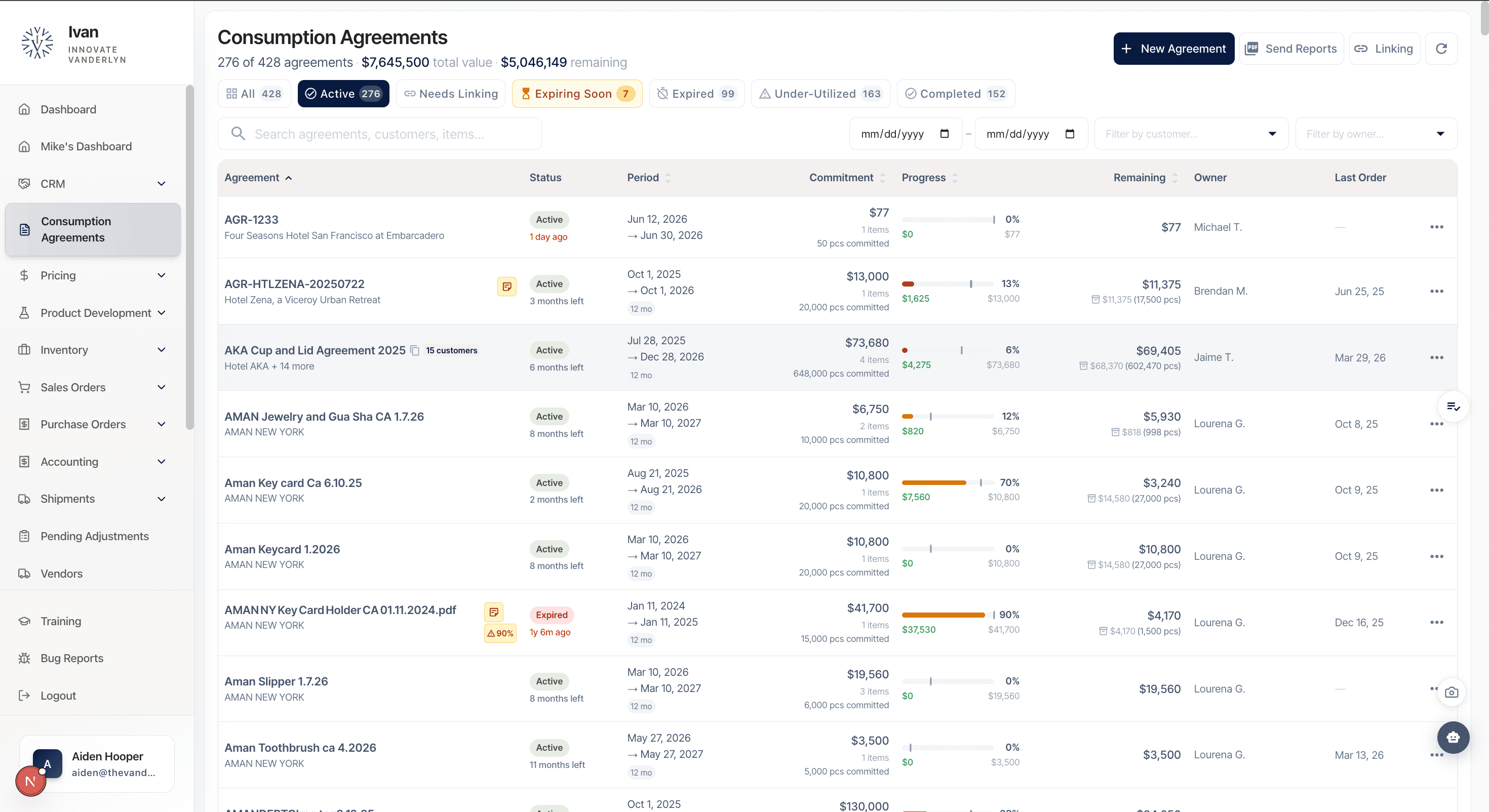Select the Expired 99 filter tab
Screen dimensions: 1489x812
[x=696, y=94]
